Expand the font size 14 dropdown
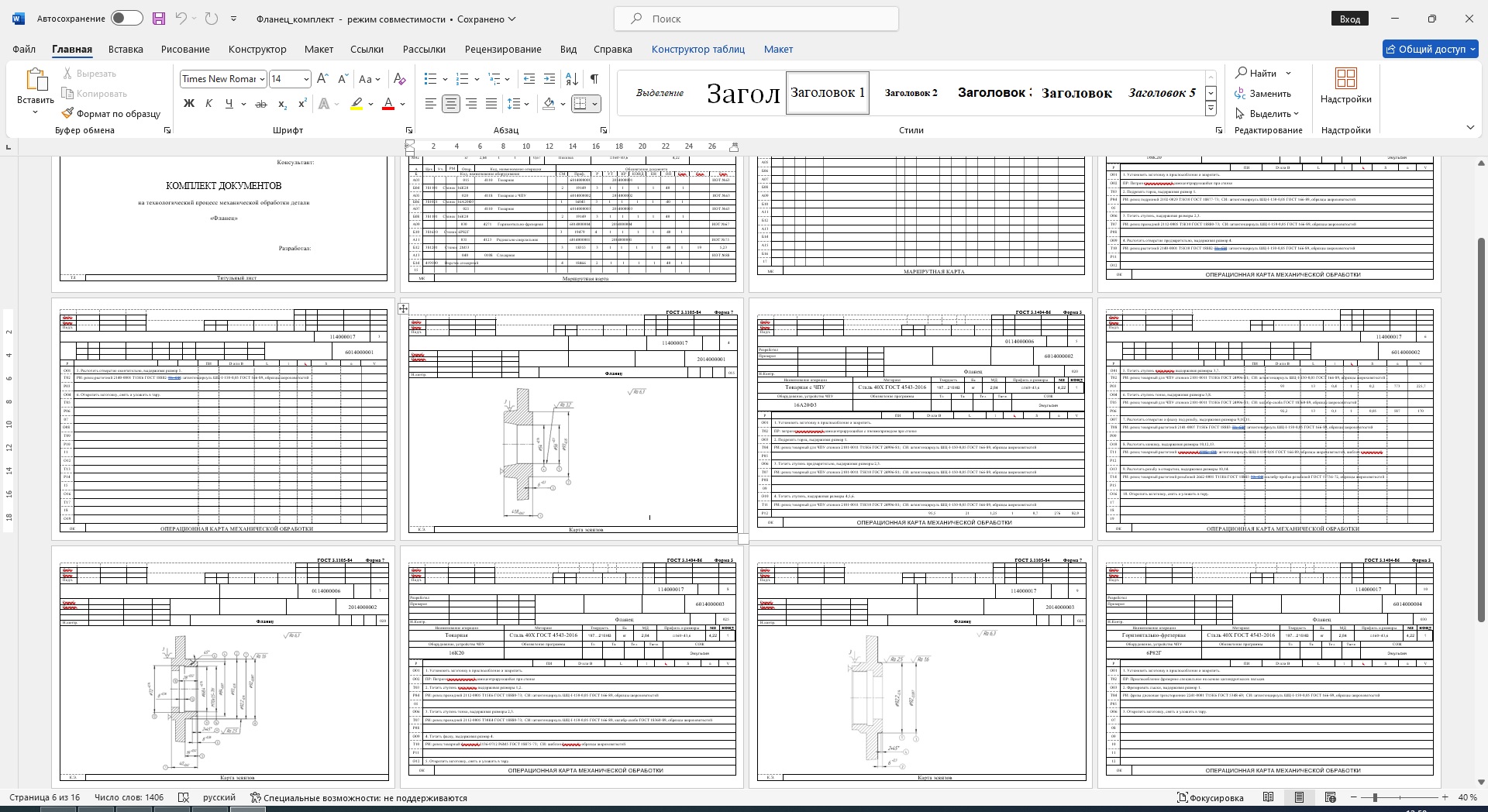The width and height of the screenshot is (1488, 812). [307, 79]
